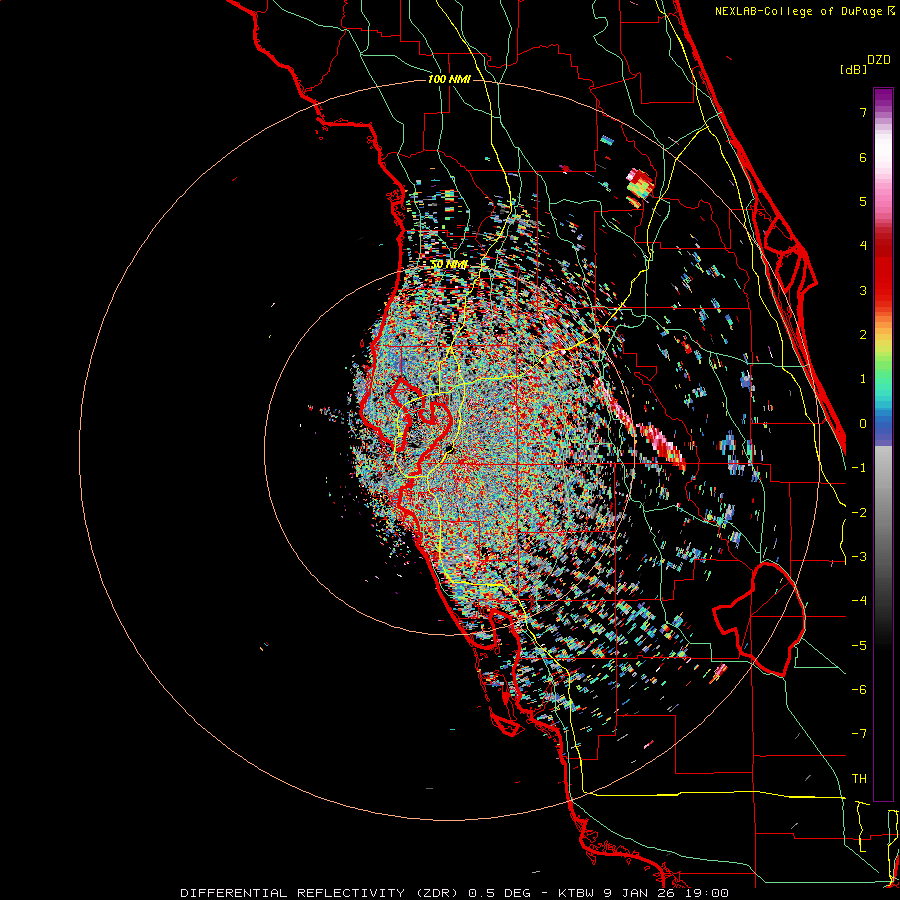Click the Lake Okeechobee outline on map
900x900 pixels.
[x=759, y=619]
